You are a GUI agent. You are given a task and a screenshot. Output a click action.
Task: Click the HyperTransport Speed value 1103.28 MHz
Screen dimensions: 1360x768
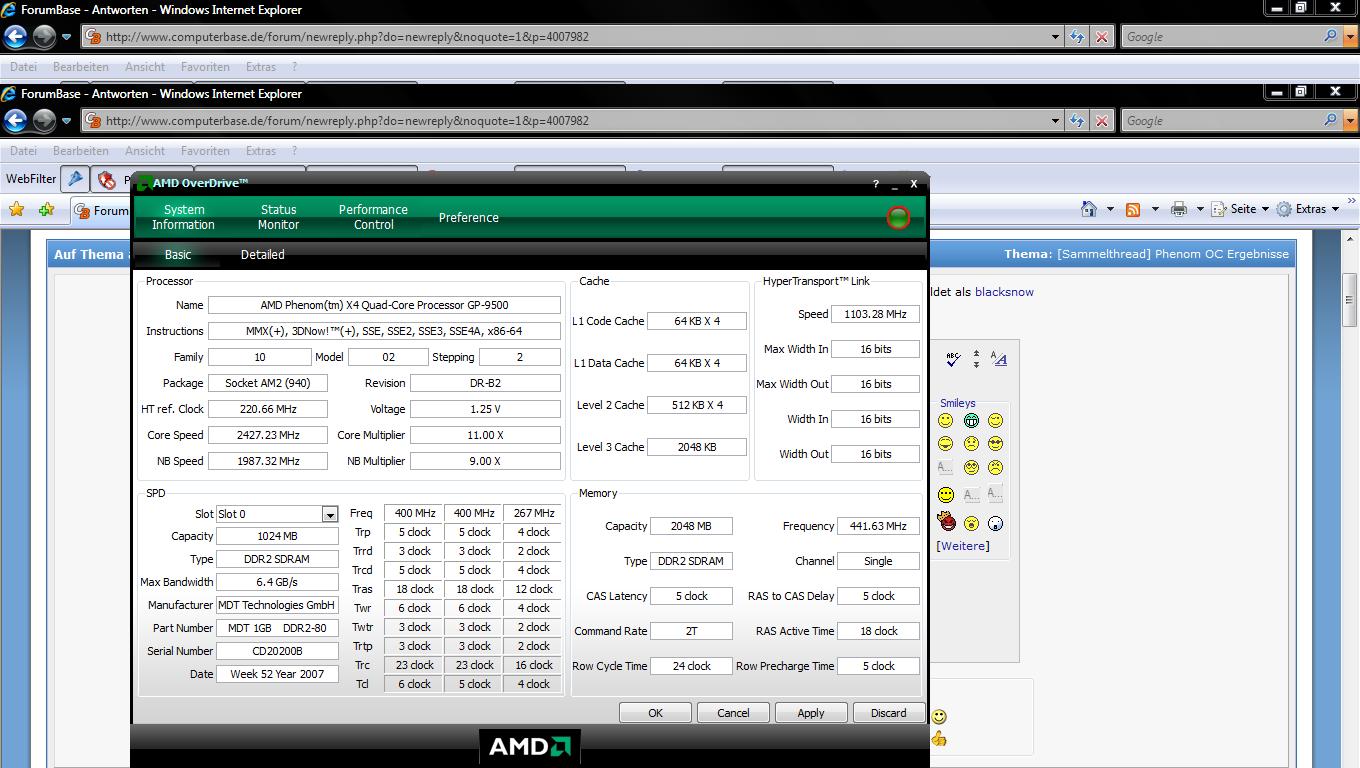[875, 314]
